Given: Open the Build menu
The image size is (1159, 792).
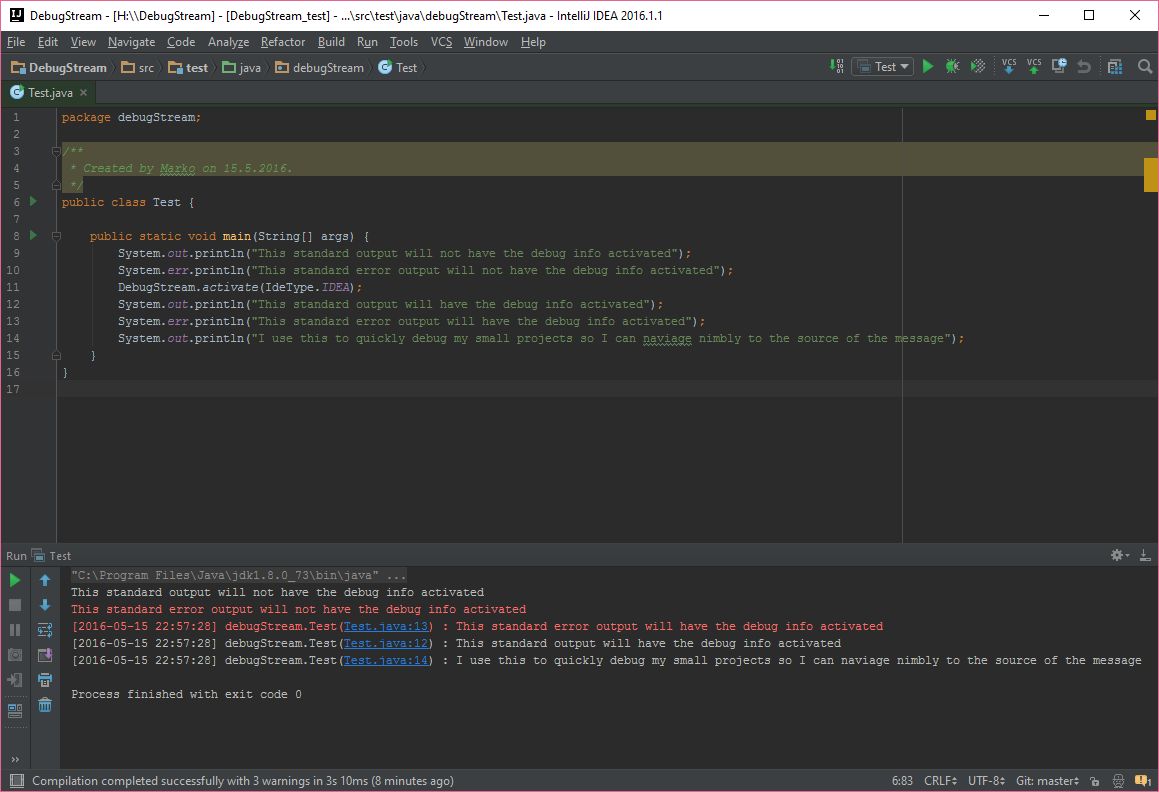Looking at the screenshot, I should 331,42.
